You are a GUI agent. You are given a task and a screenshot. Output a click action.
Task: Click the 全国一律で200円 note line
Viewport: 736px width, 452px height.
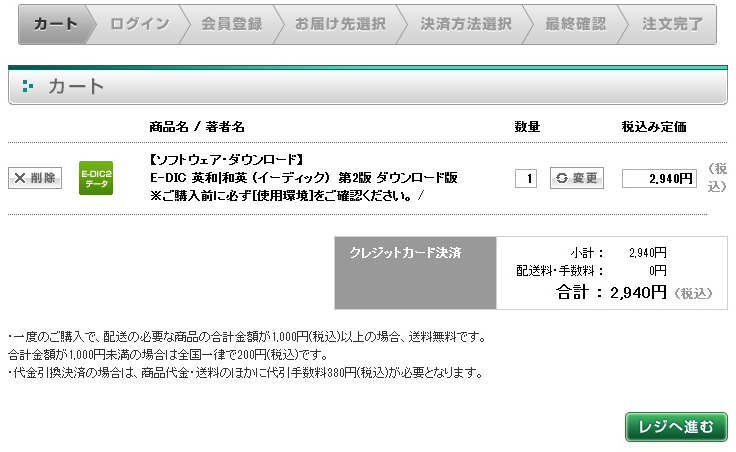168,354
